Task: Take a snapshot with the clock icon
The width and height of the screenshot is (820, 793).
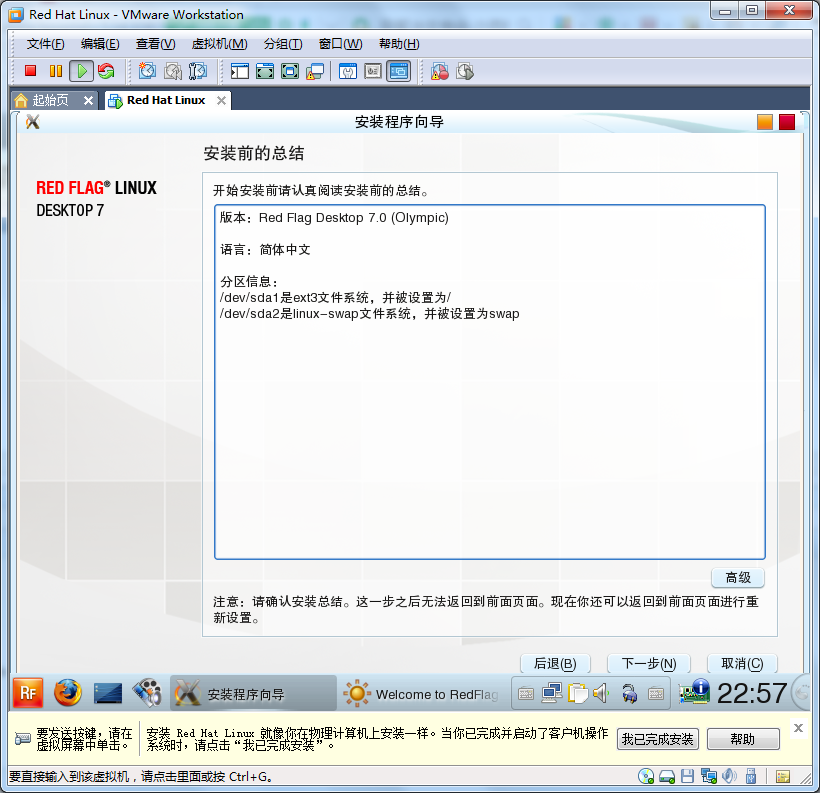Action: tap(147, 71)
